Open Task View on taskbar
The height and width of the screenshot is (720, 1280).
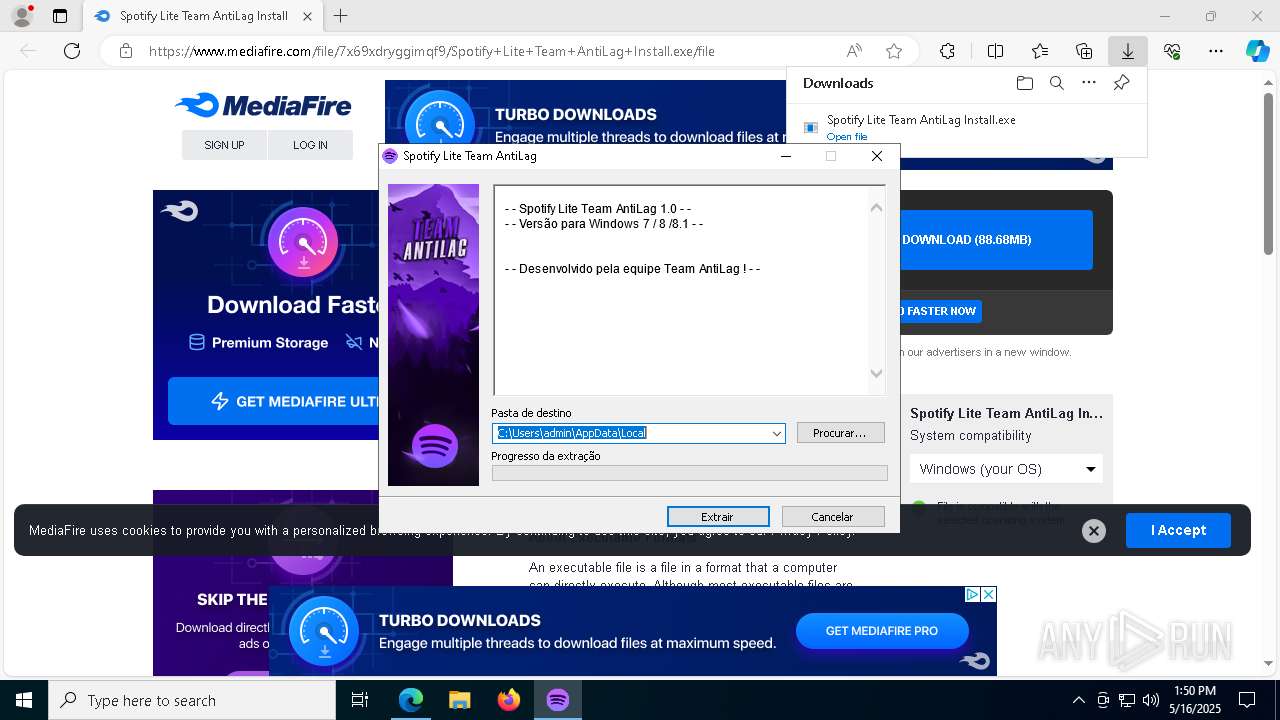(360, 700)
